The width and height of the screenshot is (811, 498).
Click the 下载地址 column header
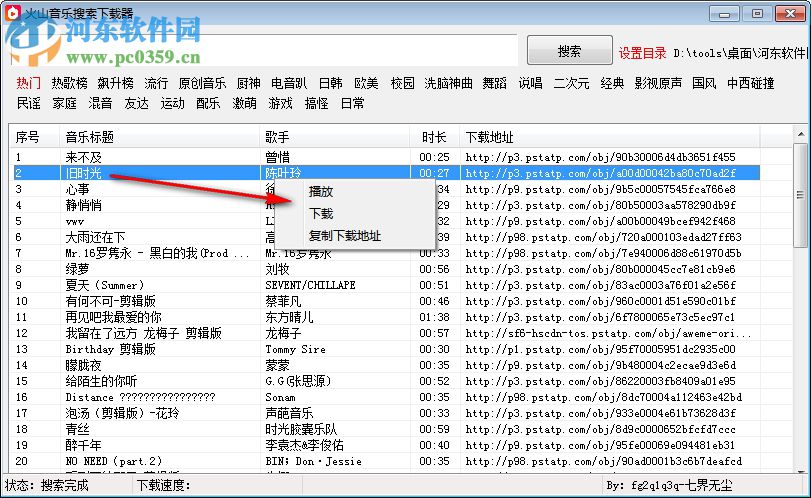coord(610,137)
